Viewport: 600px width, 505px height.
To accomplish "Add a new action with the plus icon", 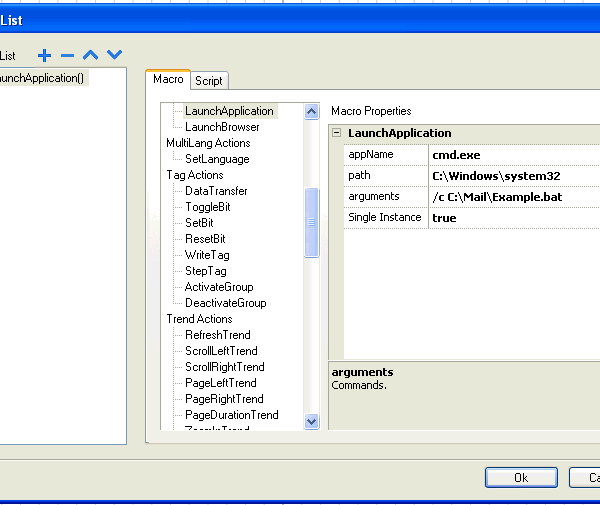I will click(x=45, y=55).
